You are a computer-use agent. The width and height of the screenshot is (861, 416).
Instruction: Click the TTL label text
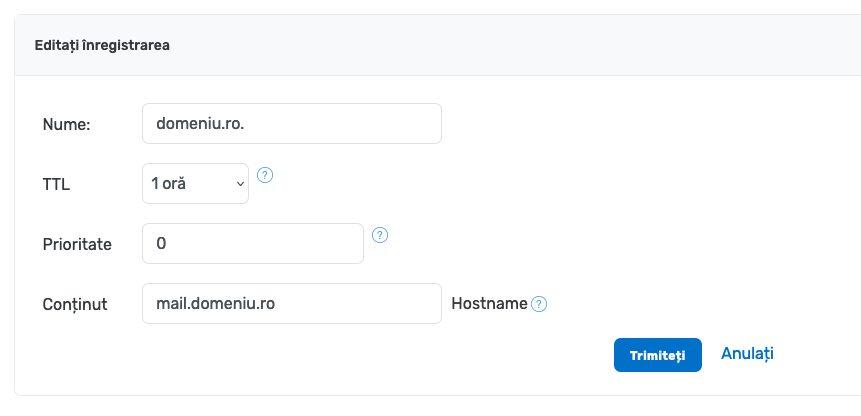point(56,185)
